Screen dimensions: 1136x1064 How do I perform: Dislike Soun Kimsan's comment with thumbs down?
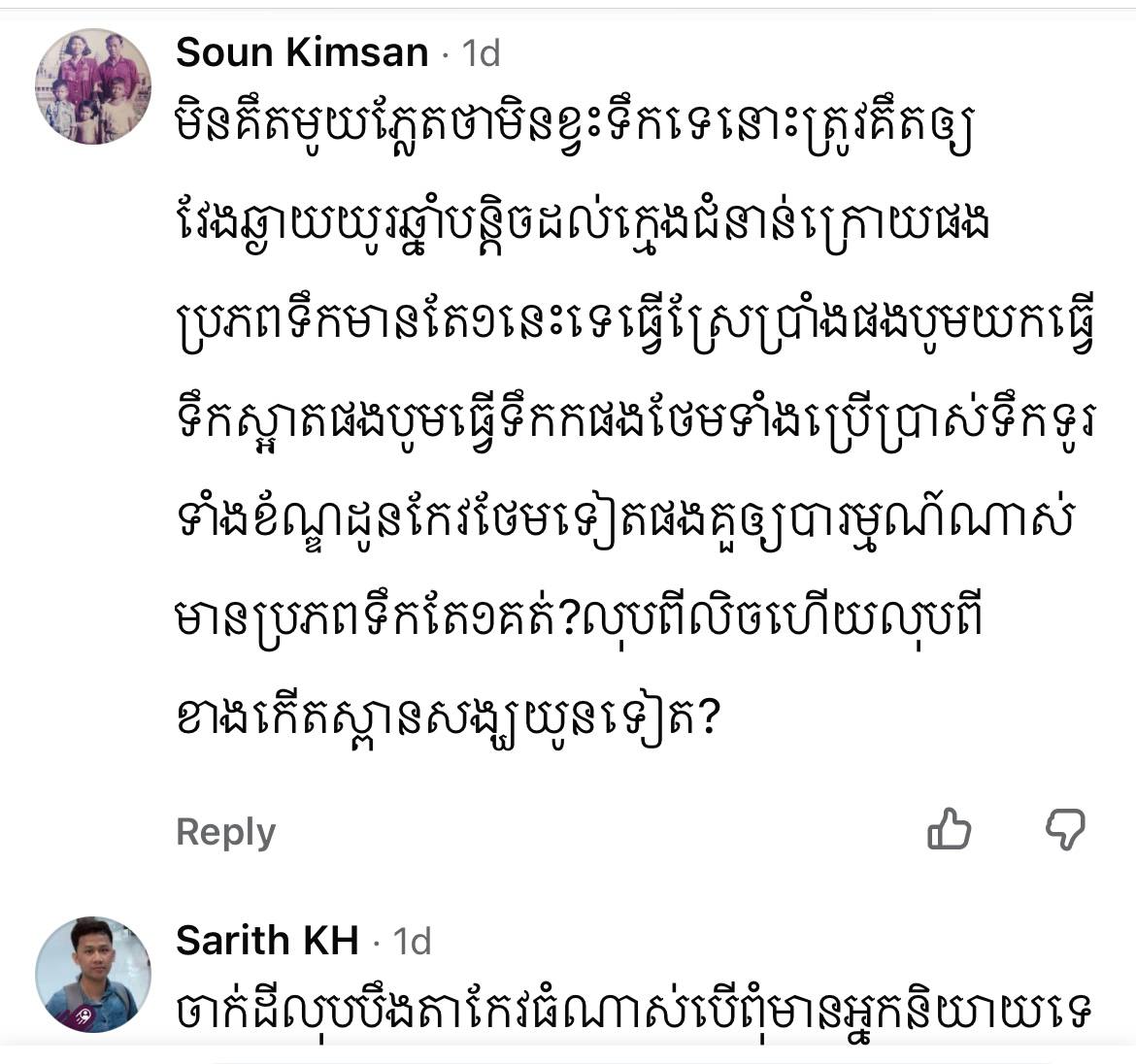(1065, 829)
